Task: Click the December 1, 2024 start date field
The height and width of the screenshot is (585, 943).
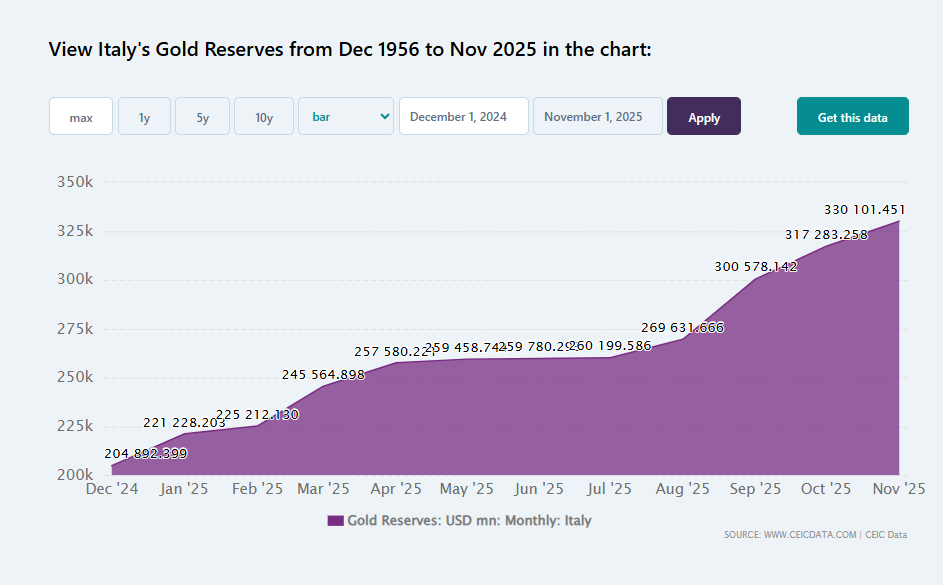Action: pyautogui.click(x=463, y=116)
